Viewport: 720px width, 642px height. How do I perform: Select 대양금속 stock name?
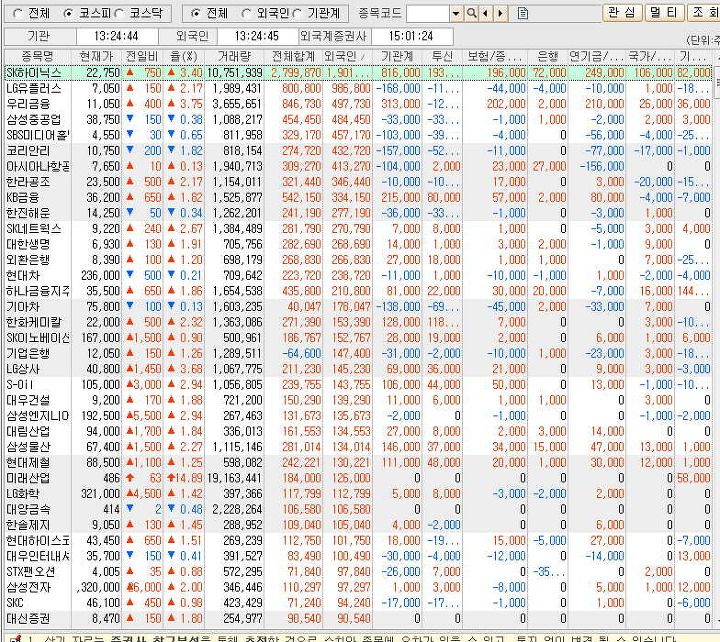(x=28, y=510)
